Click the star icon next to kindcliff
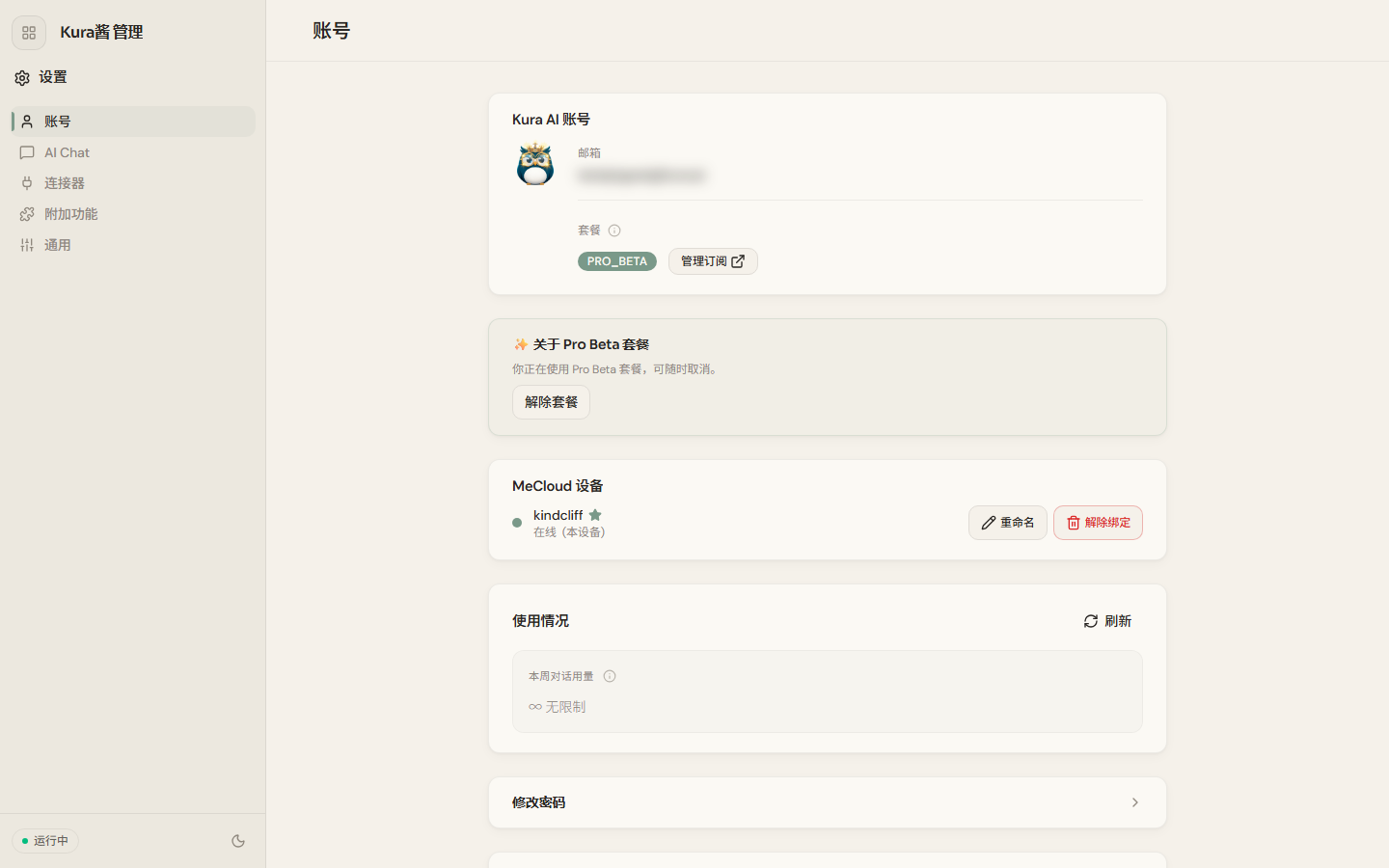The height and width of the screenshot is (868, 1389). (x=595, y=515)
